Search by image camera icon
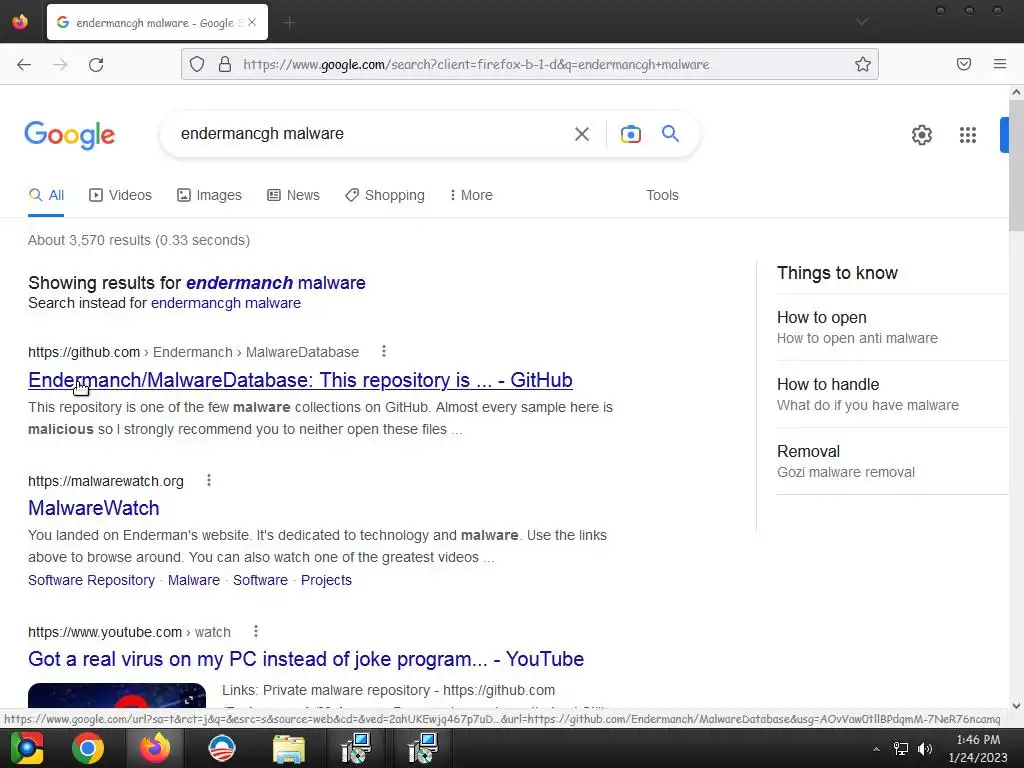The height and width of the screenshot is (768, 1024). tap(630, 134)
